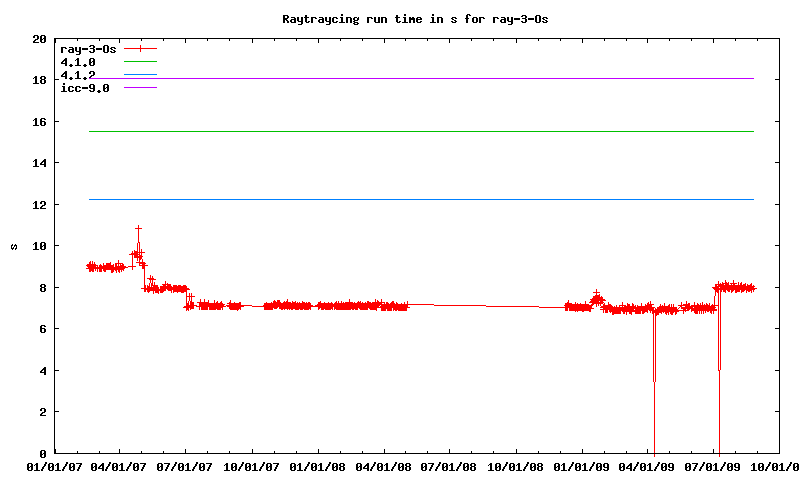The width and height of the screenshot is (800, 480).
Task: Click the 4.1.0 legend label
Action: (78, 62)
